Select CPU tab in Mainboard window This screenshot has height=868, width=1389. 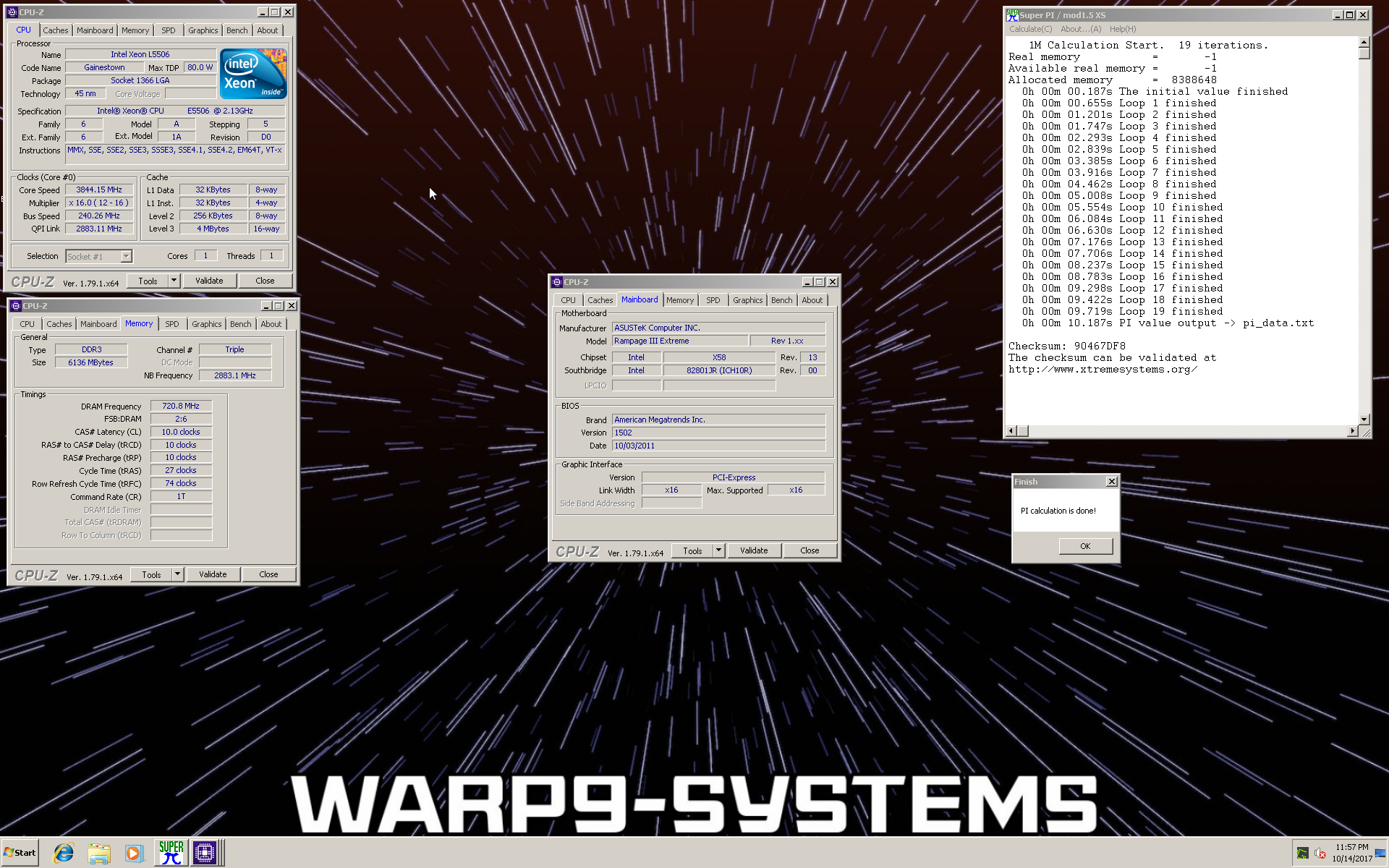click(x=569, y=300)
